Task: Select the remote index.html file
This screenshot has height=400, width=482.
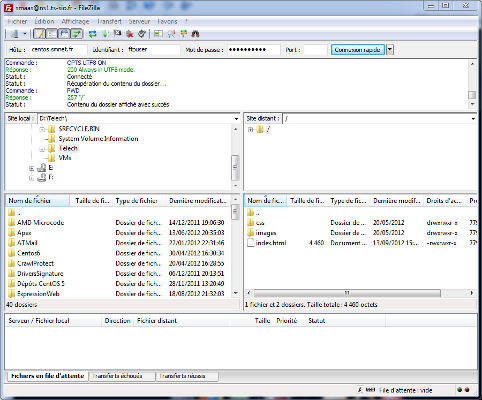Action: point(271,243)
